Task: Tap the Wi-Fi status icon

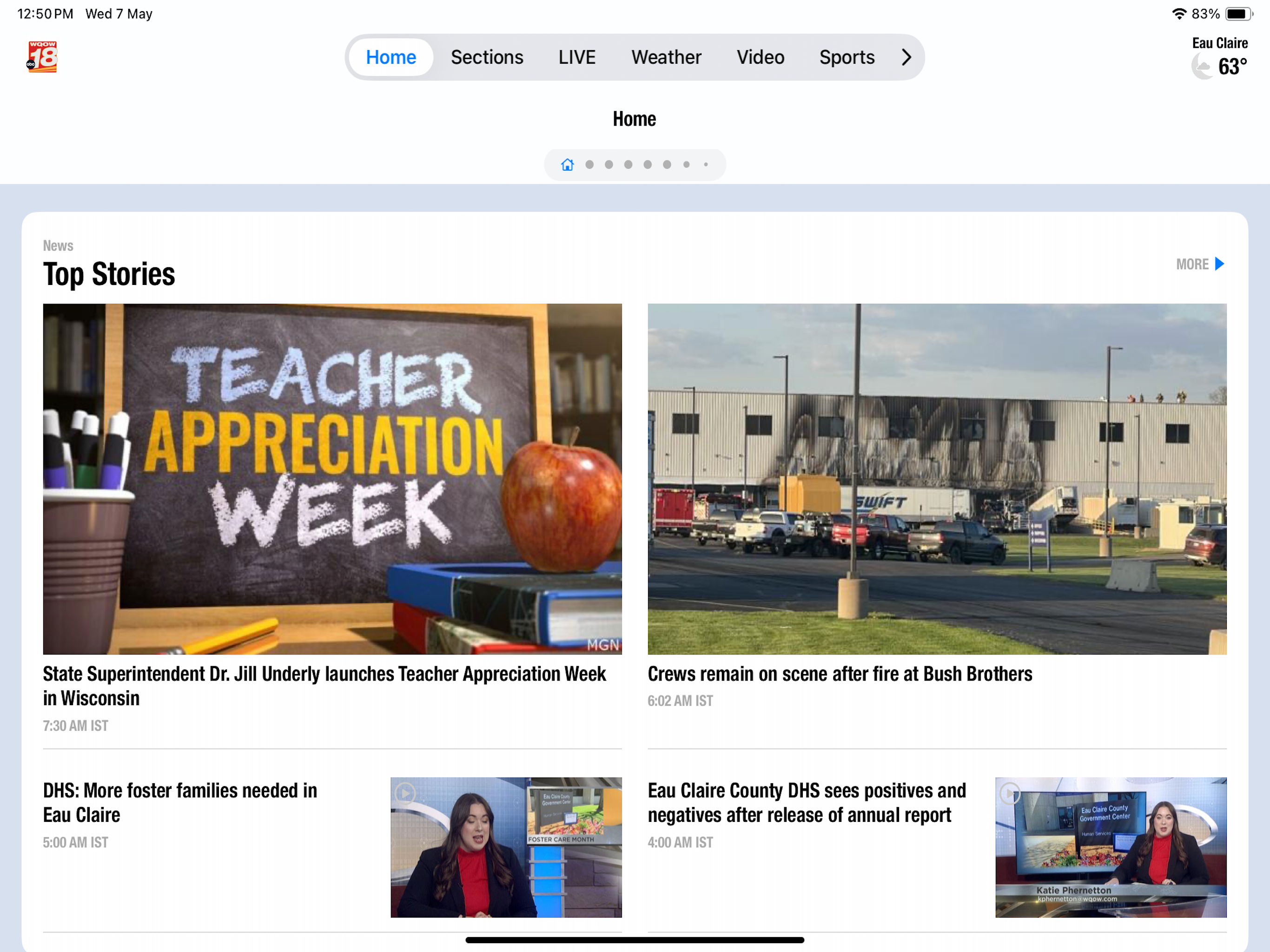Action: pyautogui.click(x=1179, y=14)
